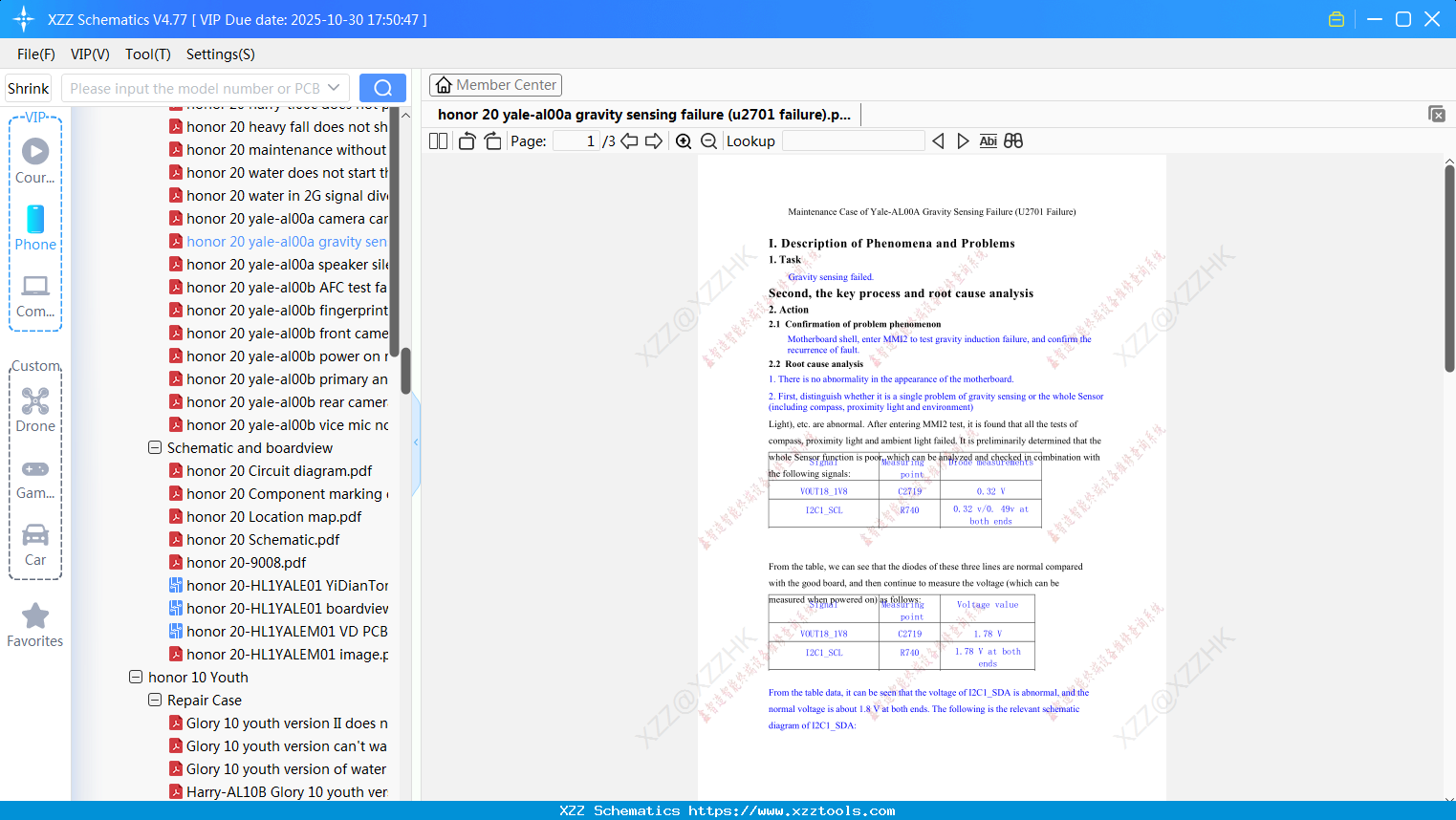Select the gravity sensing failure document tab
1456x820 pixels.
pyautogui.click(x=644, y=115)
